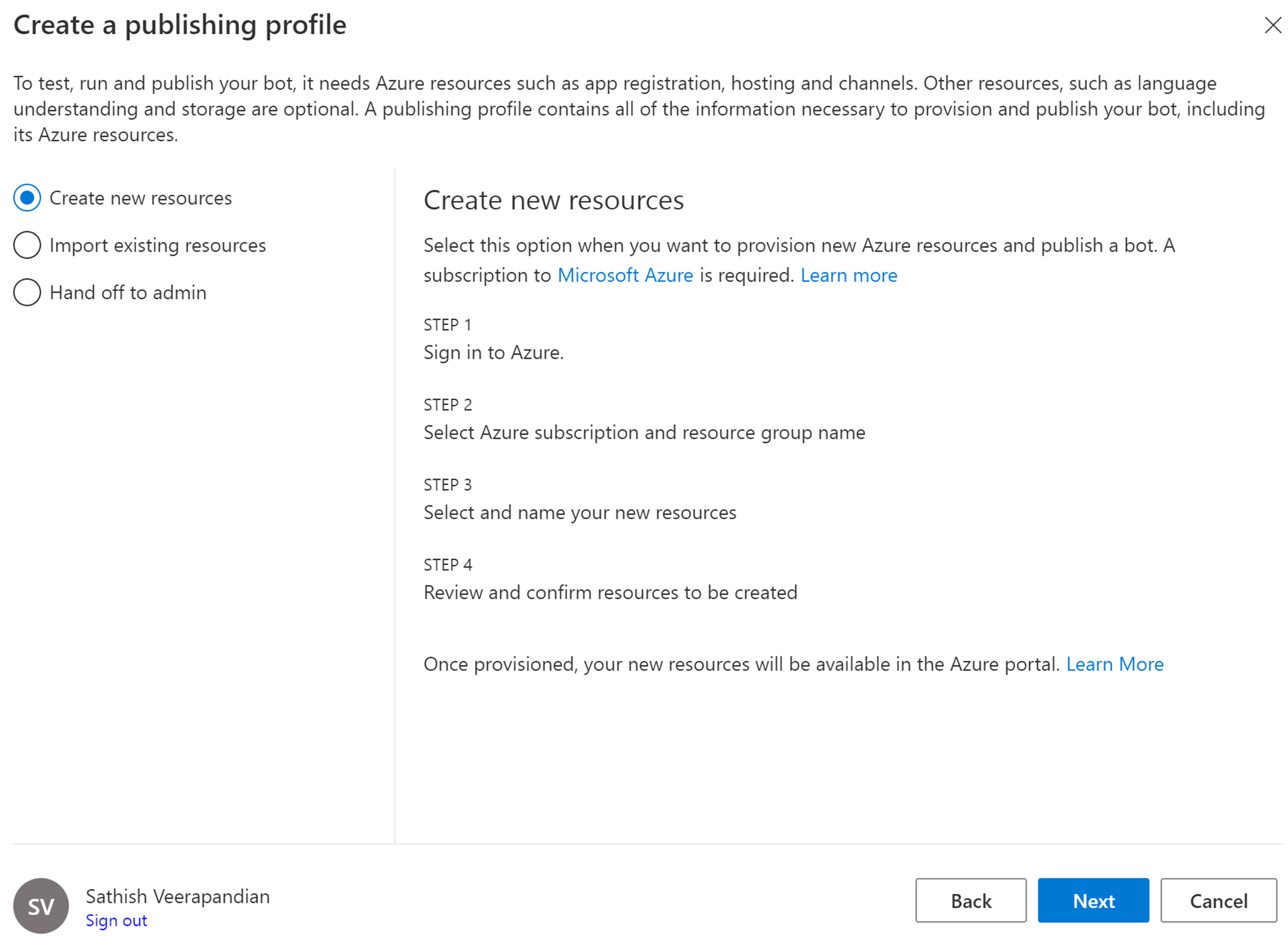Click Learn more link after 'is required'
The width and height of the screenshot is (1288, 940).
(848, 275)
